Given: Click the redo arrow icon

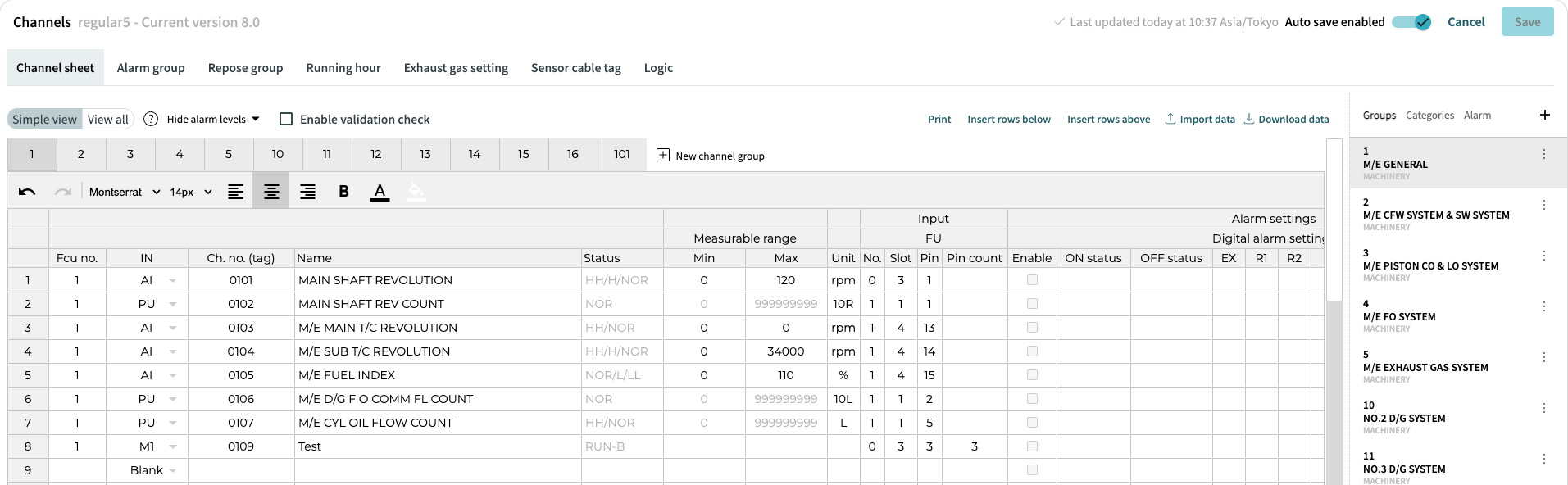Looking at the screenshot, I should click(x=63, y=192).
